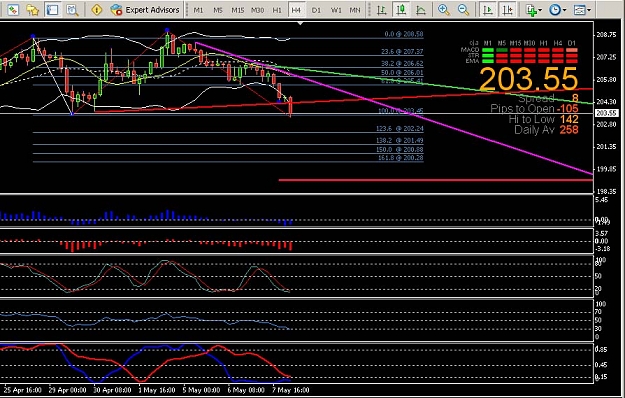The image size is (625, 398).
Task: Click the 199.85 price axis label
Action: (x=606, y=169)
